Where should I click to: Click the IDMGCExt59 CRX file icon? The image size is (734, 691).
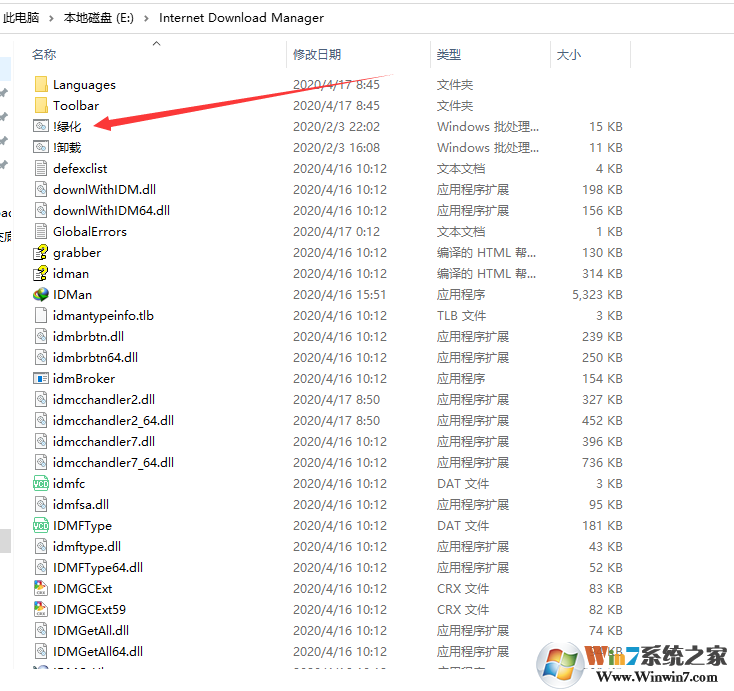point(41,610)
